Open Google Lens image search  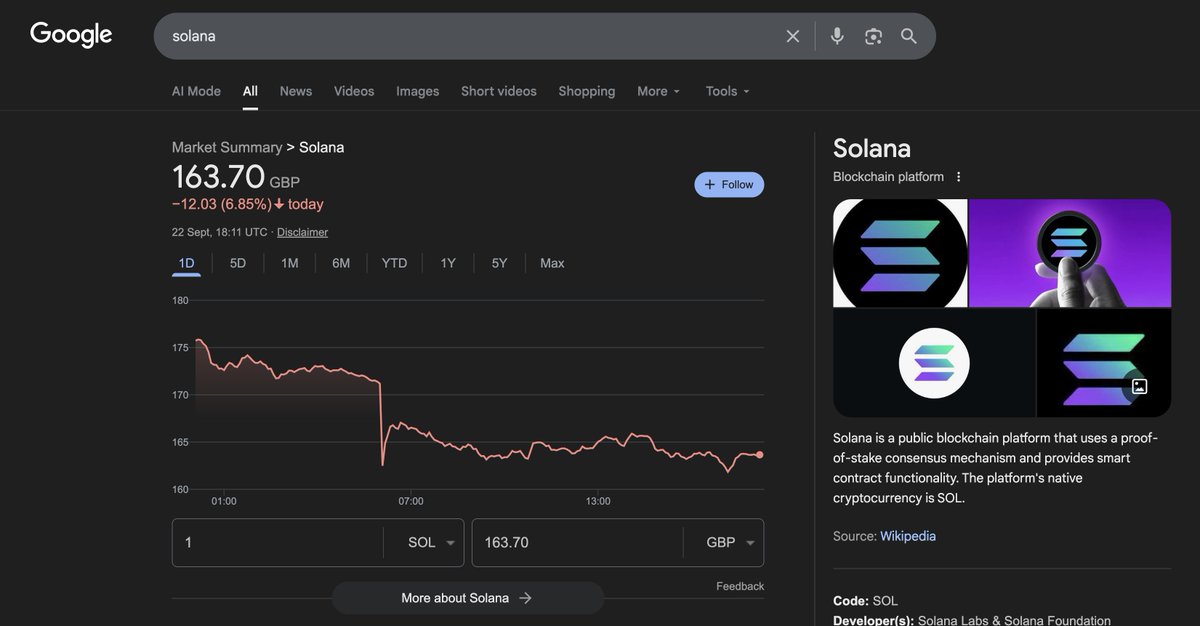[872, 35]
